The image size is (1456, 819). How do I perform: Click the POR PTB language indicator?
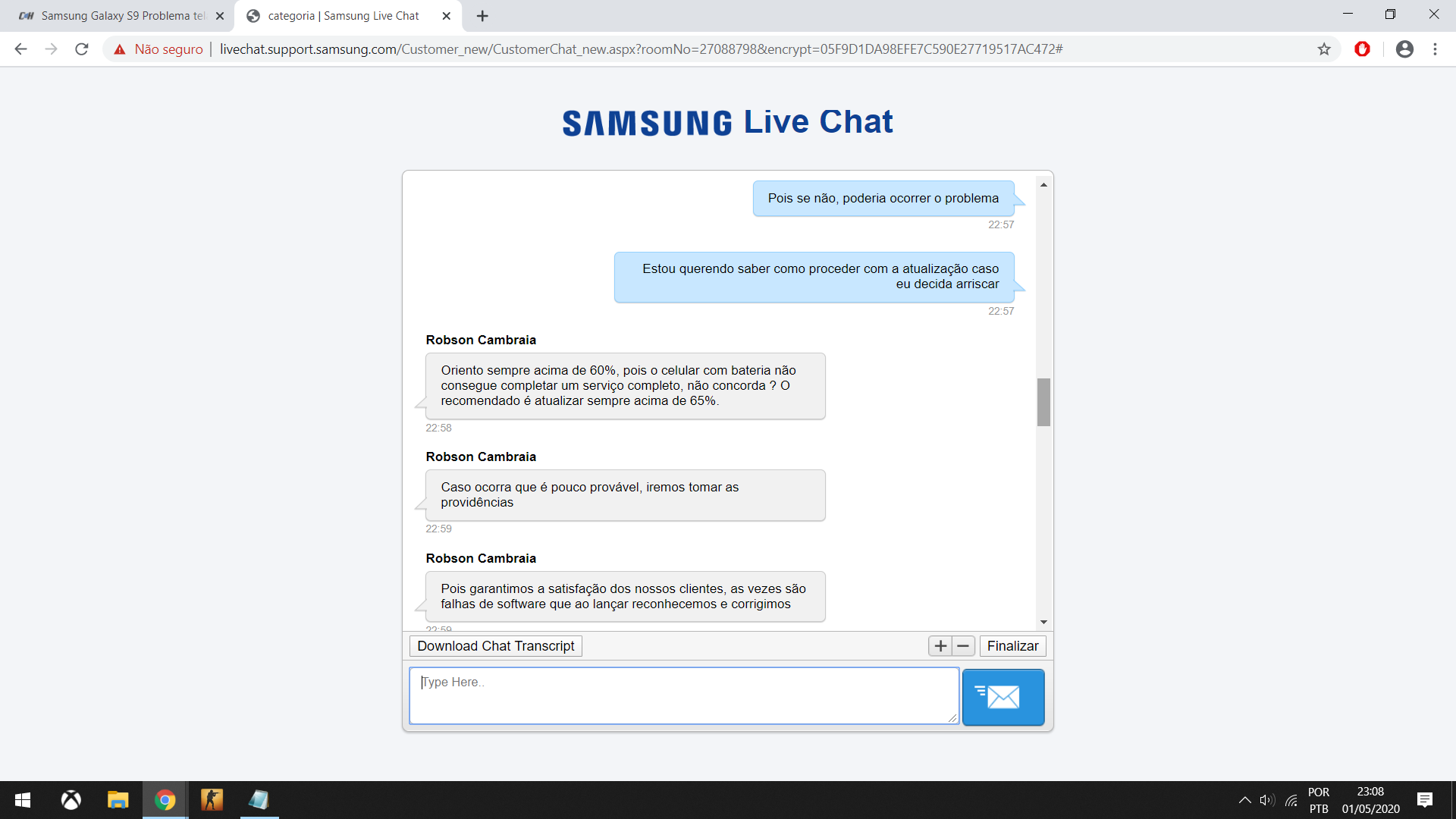coord(1319,800)
